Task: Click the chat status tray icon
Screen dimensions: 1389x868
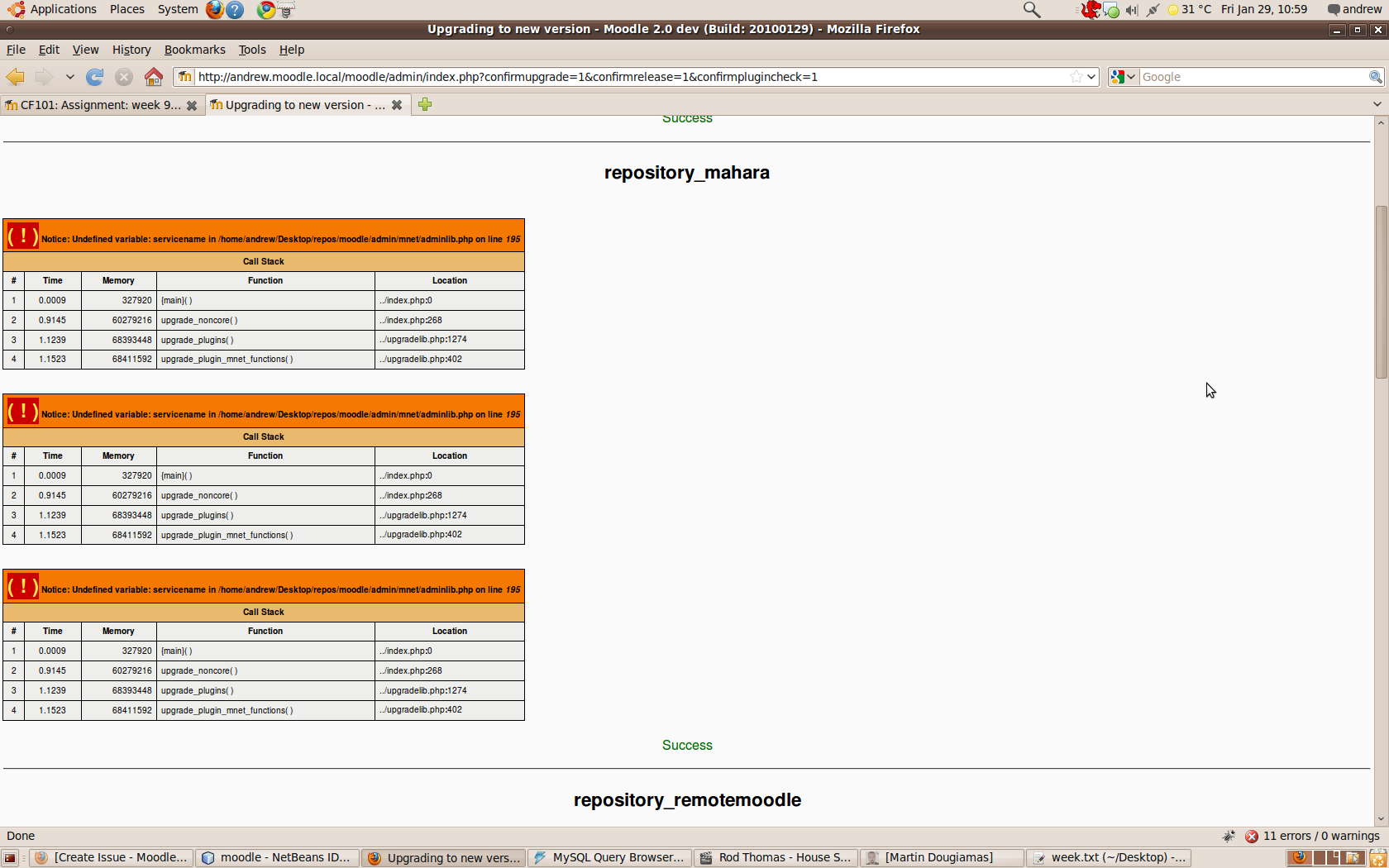Action: tap(1112, 11)
